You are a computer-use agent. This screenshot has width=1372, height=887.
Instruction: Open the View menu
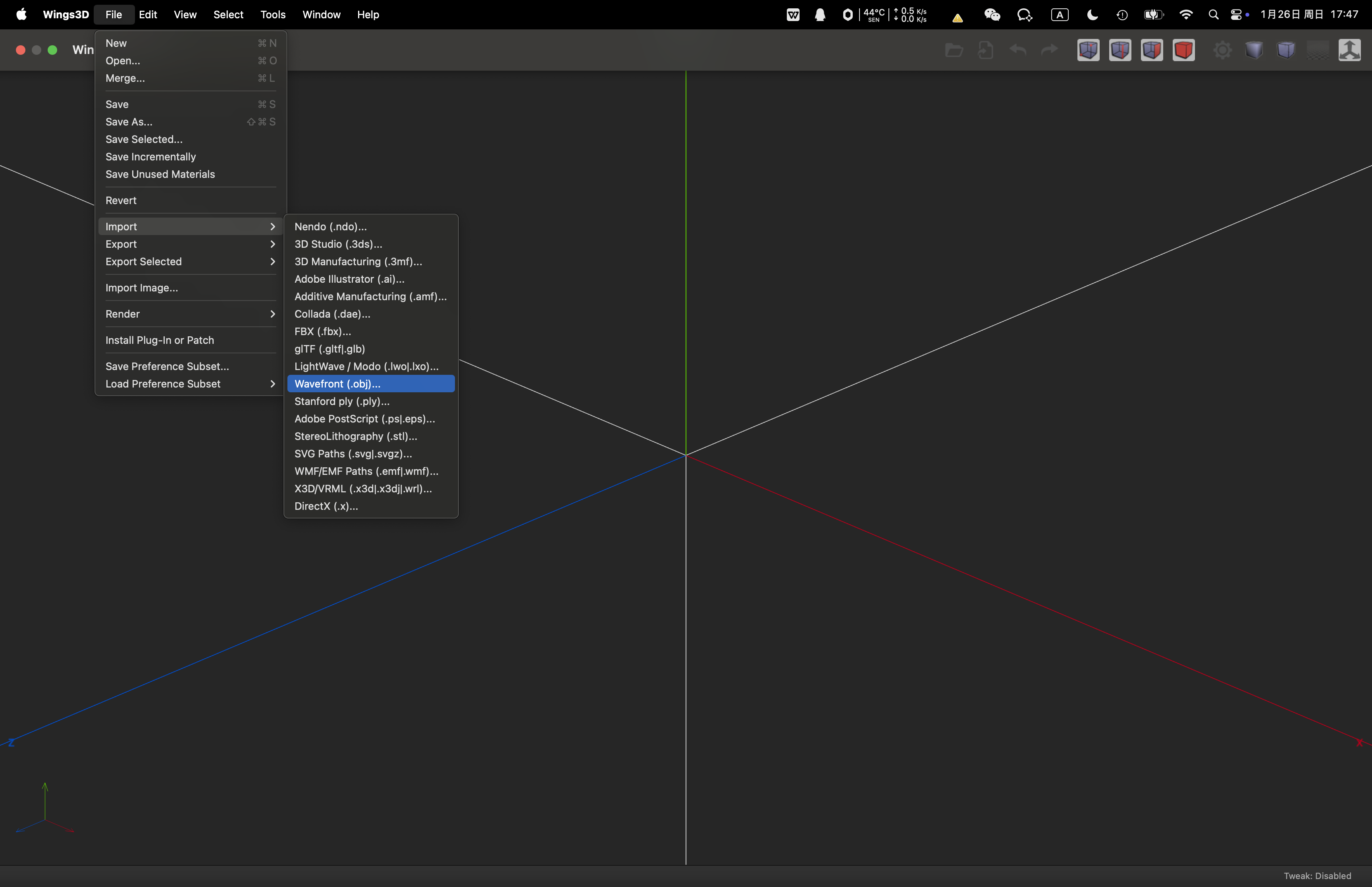click(185, 14)
